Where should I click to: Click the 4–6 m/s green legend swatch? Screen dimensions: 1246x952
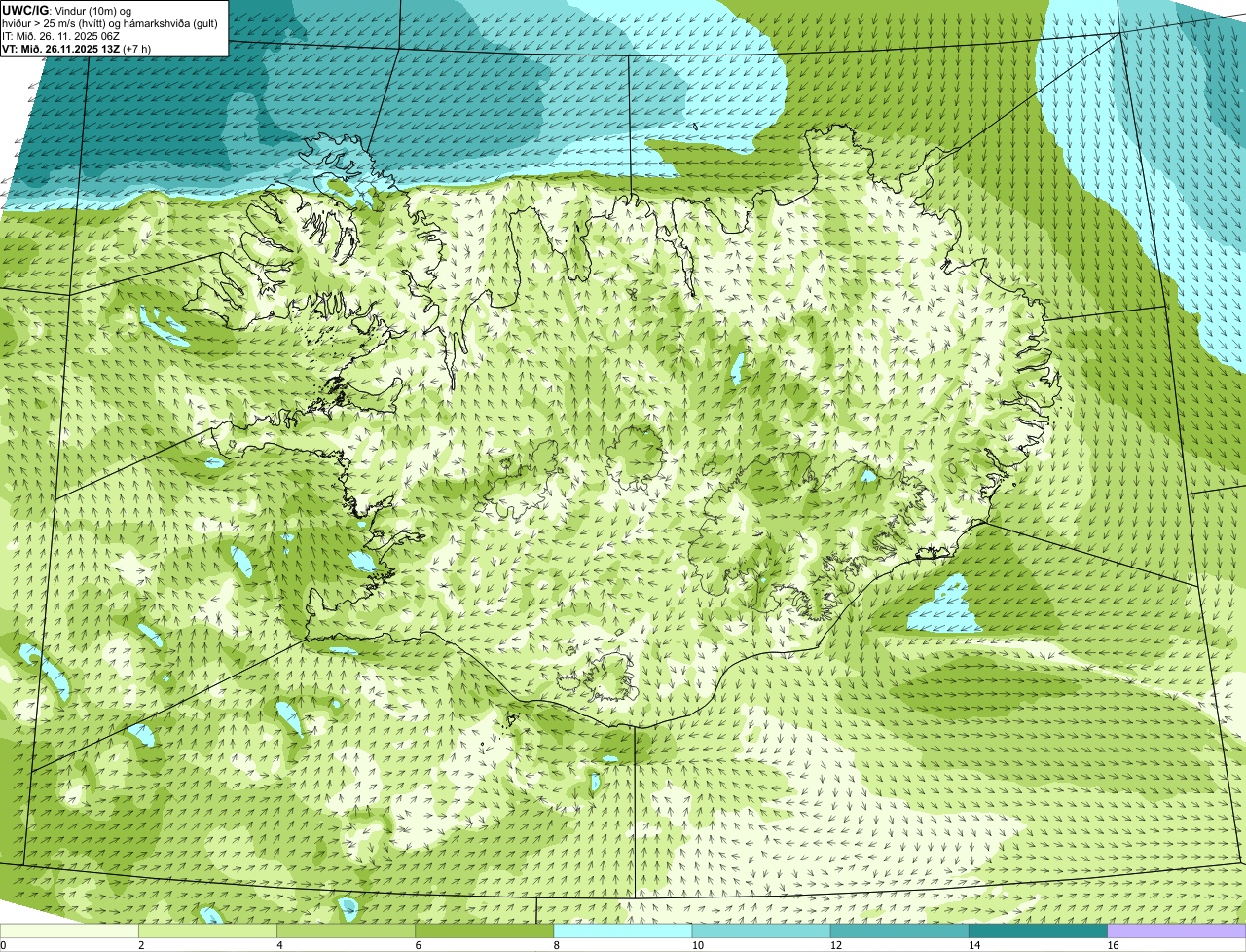[x=347, y=932]
